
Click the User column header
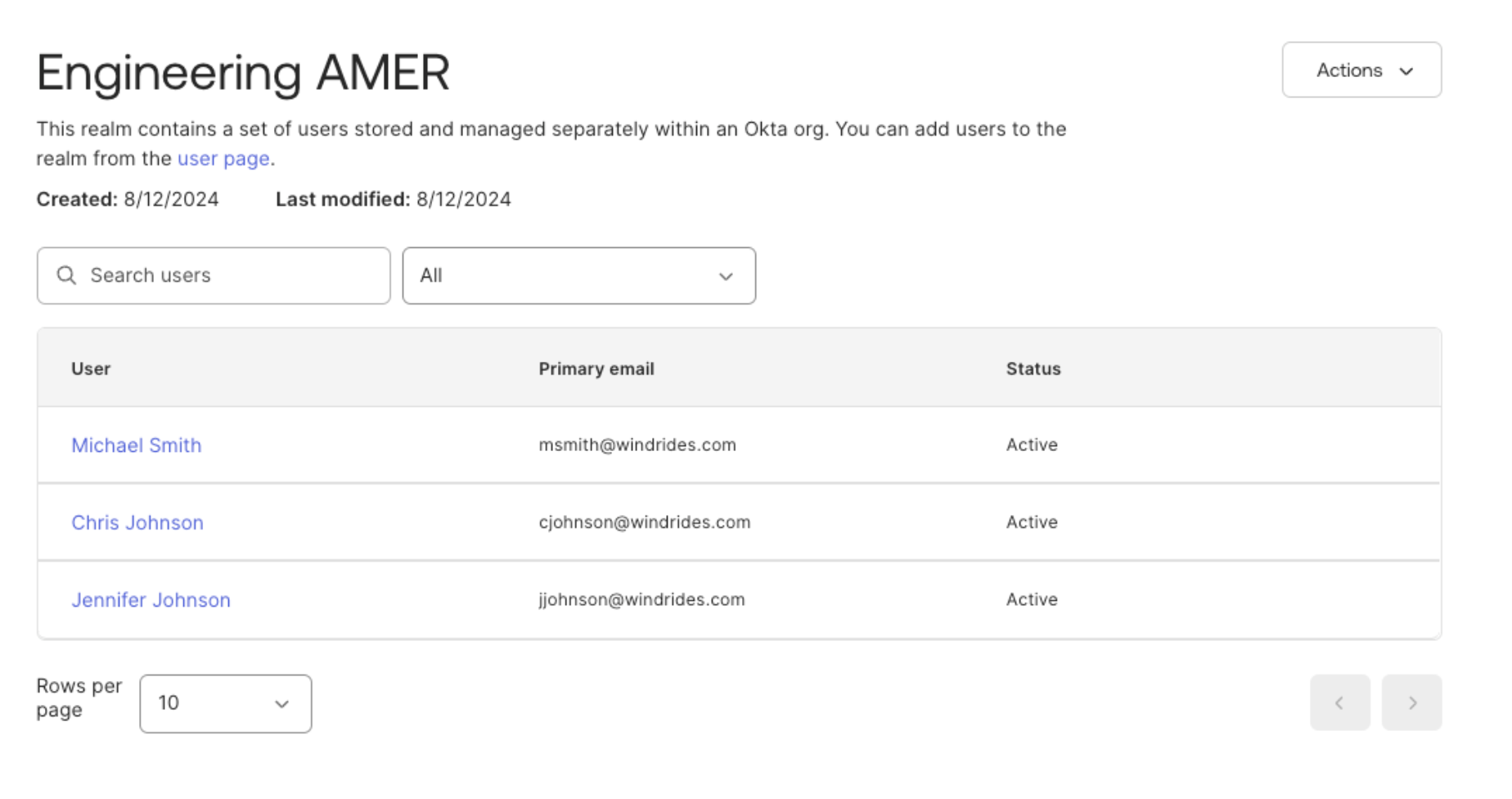coord(91,368)
